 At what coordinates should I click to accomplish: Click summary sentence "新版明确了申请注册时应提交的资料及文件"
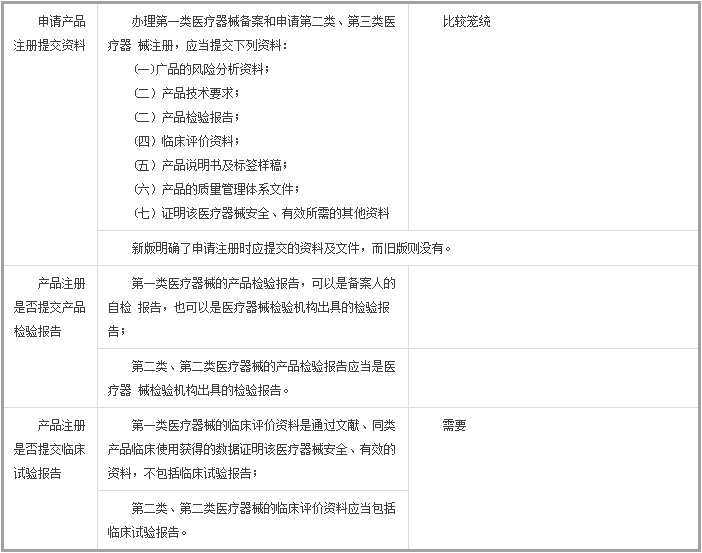tap(292, 248)
